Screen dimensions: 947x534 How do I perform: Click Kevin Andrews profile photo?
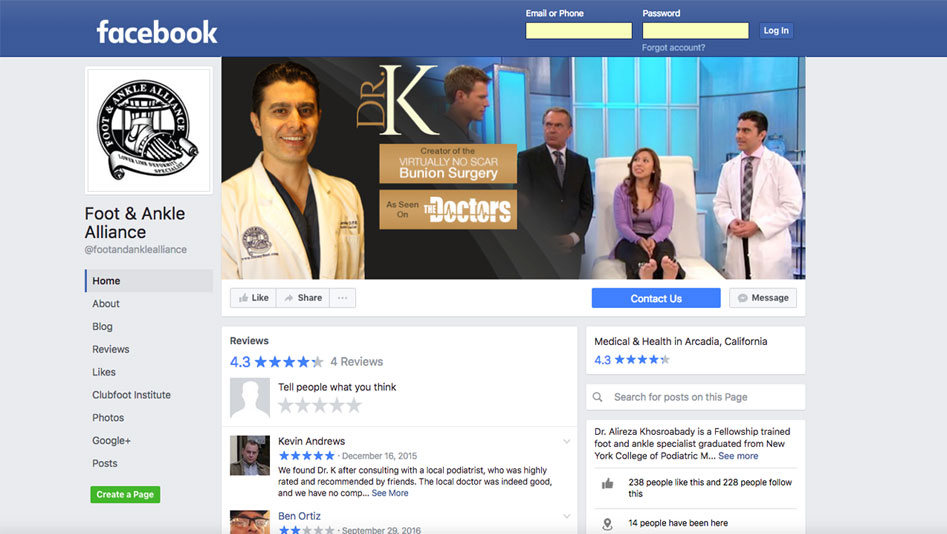click(250, 455)
